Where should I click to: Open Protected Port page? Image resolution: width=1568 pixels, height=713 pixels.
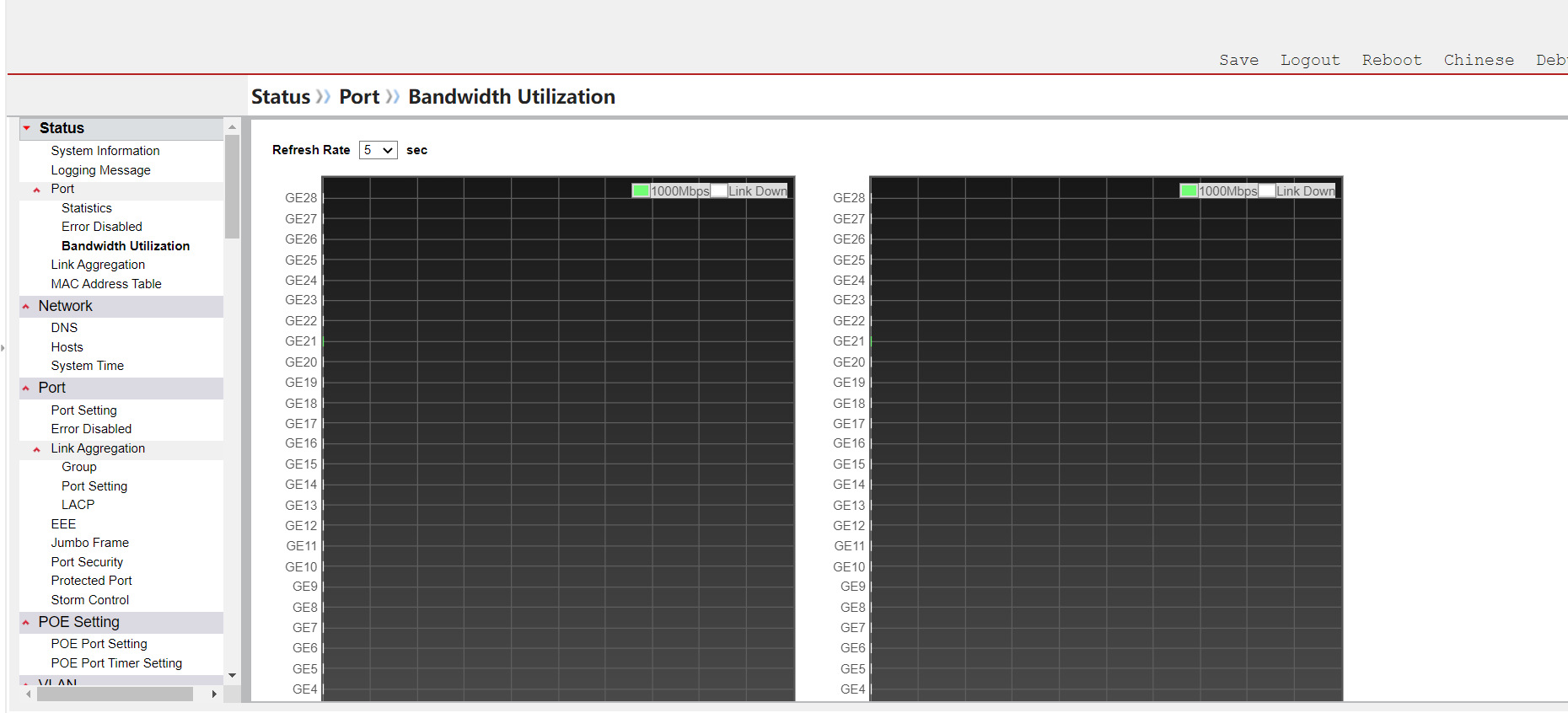click(91, 581)
